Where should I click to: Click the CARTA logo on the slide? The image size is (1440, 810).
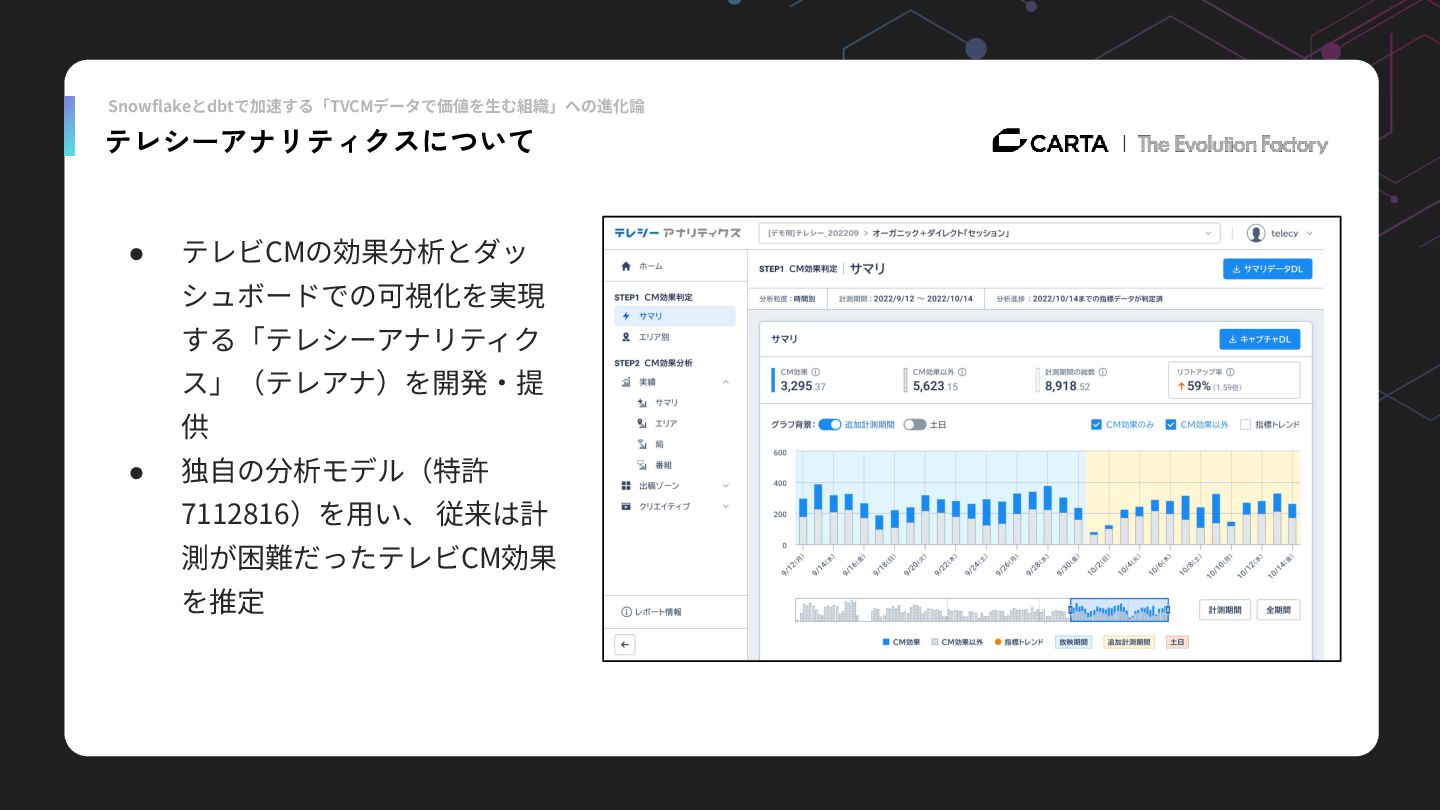pos(1050,143)
